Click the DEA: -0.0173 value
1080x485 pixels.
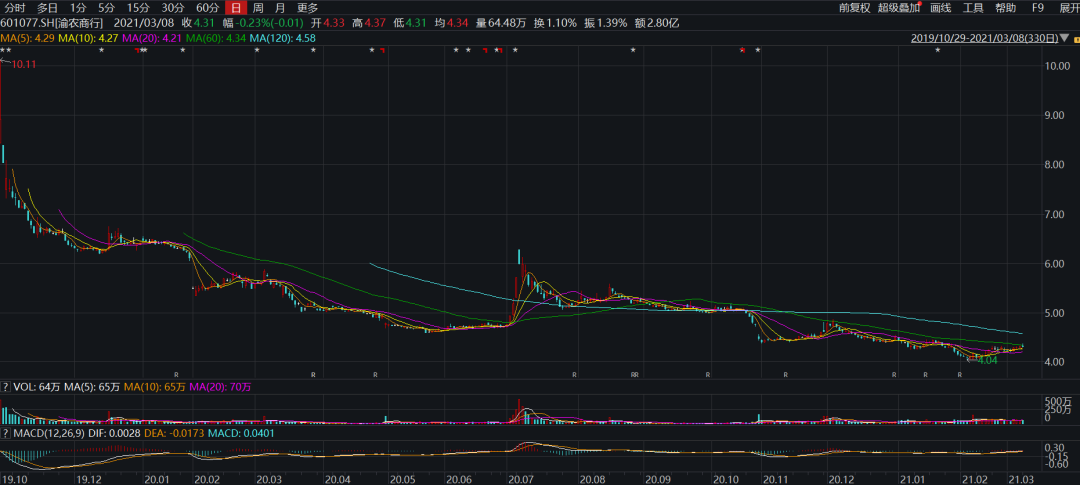(x=176, y=433)
